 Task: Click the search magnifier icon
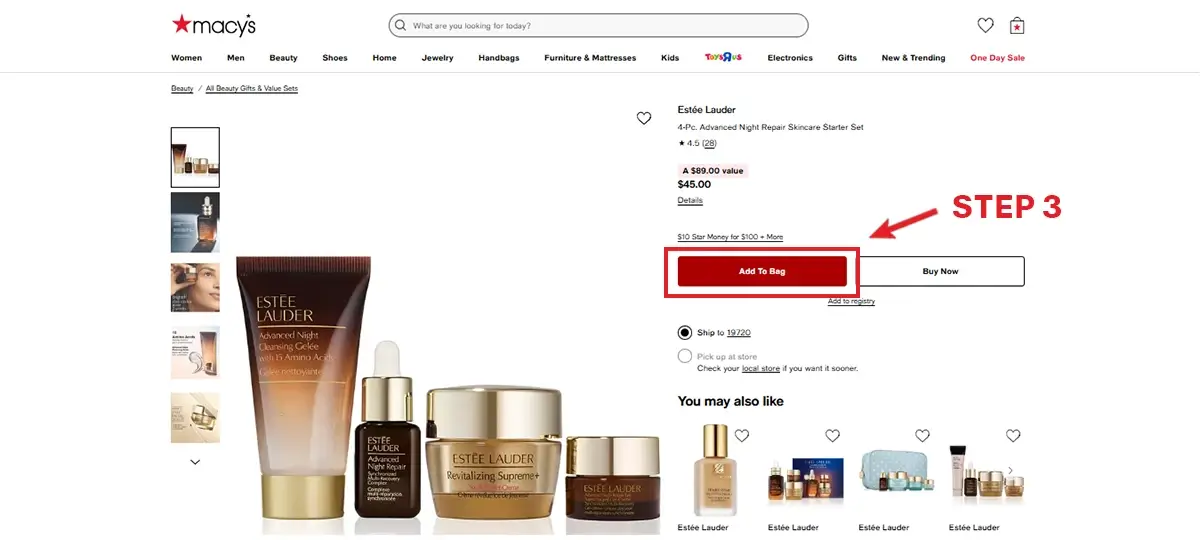pyautogui.click(x=401, y=25)
